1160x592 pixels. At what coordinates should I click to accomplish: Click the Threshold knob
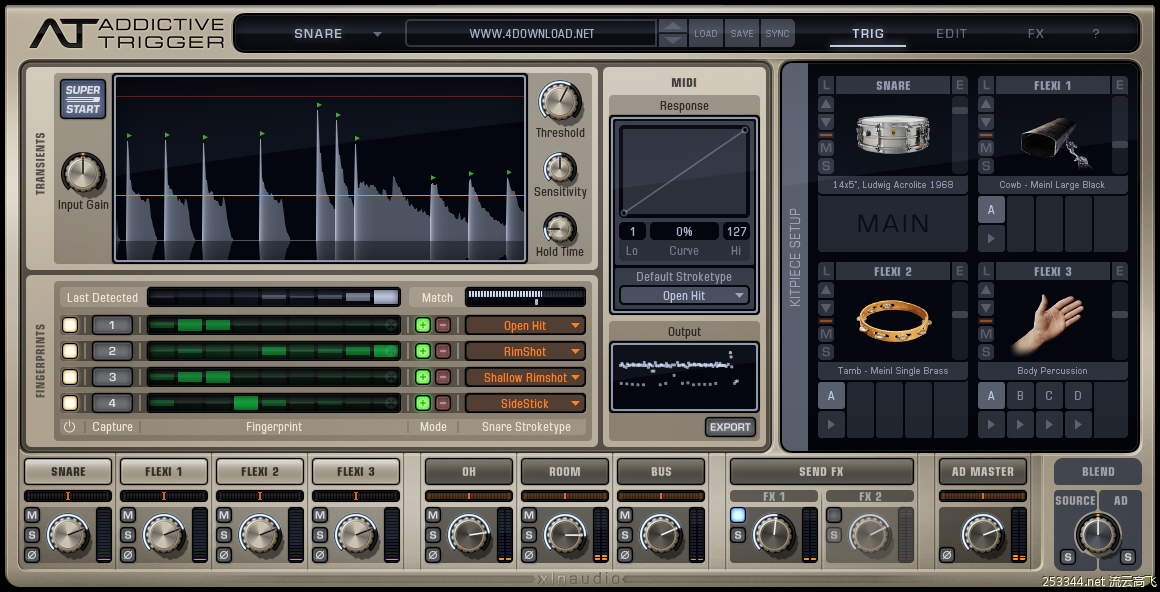(x=559, y=102)
